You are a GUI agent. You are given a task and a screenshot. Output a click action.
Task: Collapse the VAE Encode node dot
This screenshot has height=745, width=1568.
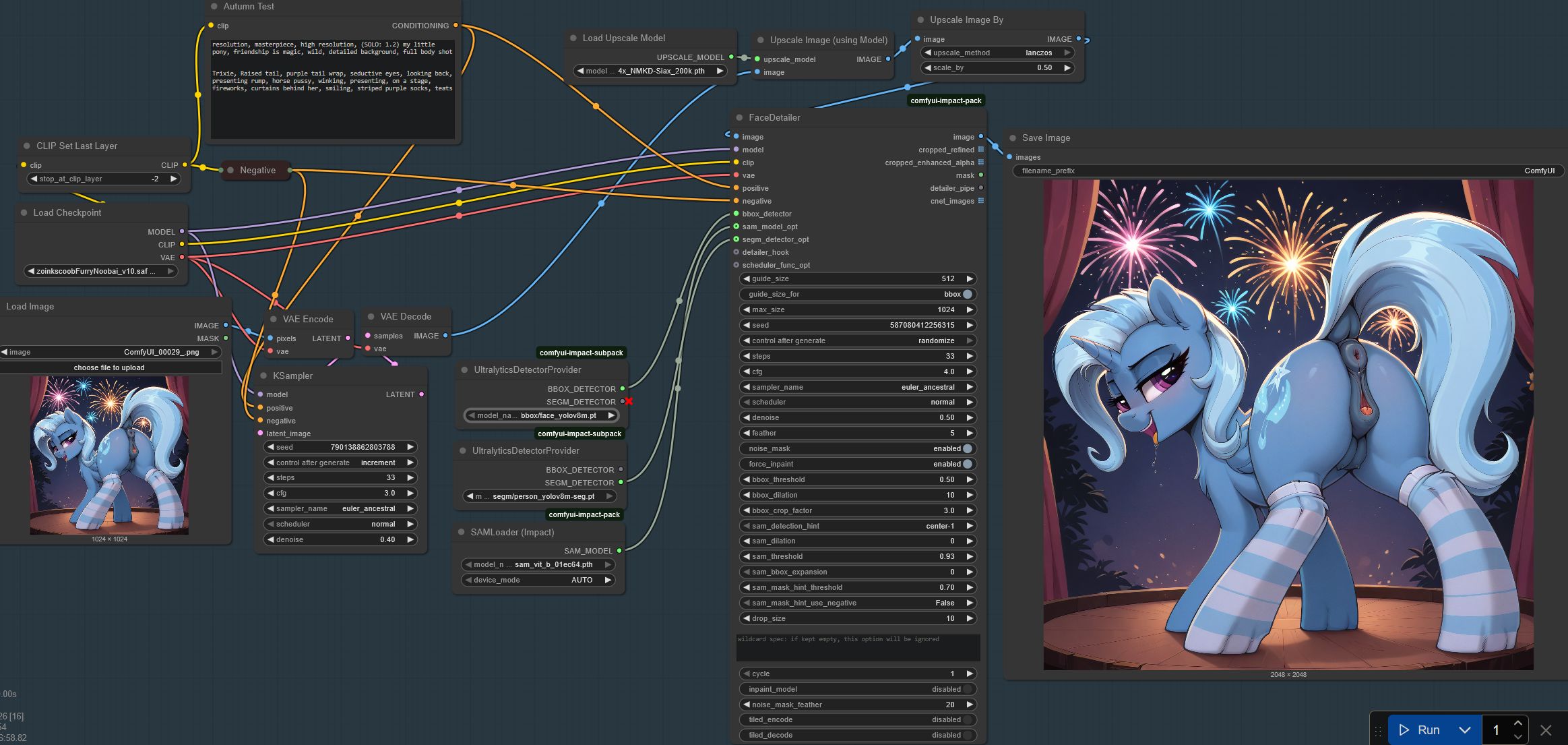coord(274,320)
